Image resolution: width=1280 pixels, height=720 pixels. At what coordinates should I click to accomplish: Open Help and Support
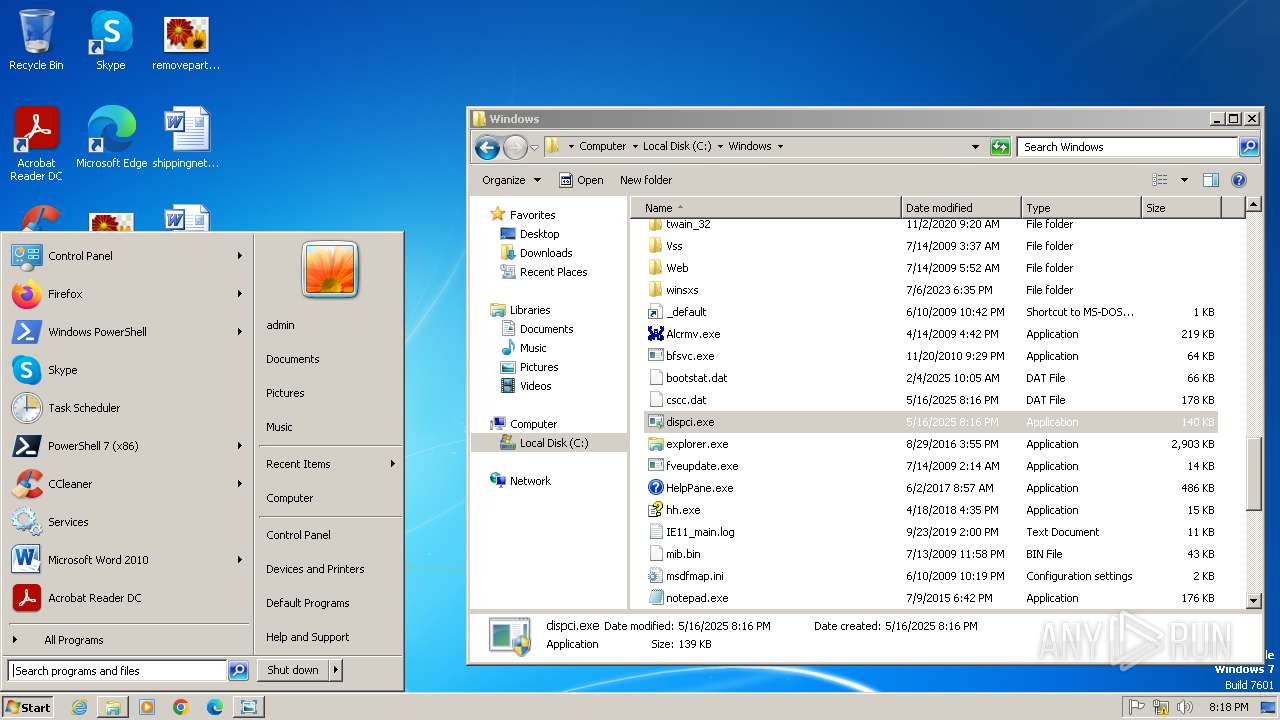click(308, 637)
